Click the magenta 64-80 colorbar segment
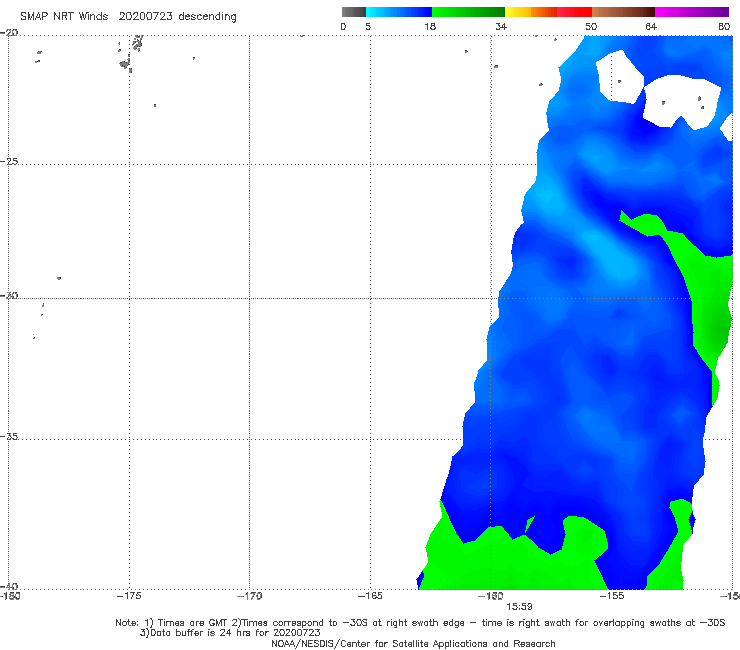The image size is (740, 650). point(692,12)
